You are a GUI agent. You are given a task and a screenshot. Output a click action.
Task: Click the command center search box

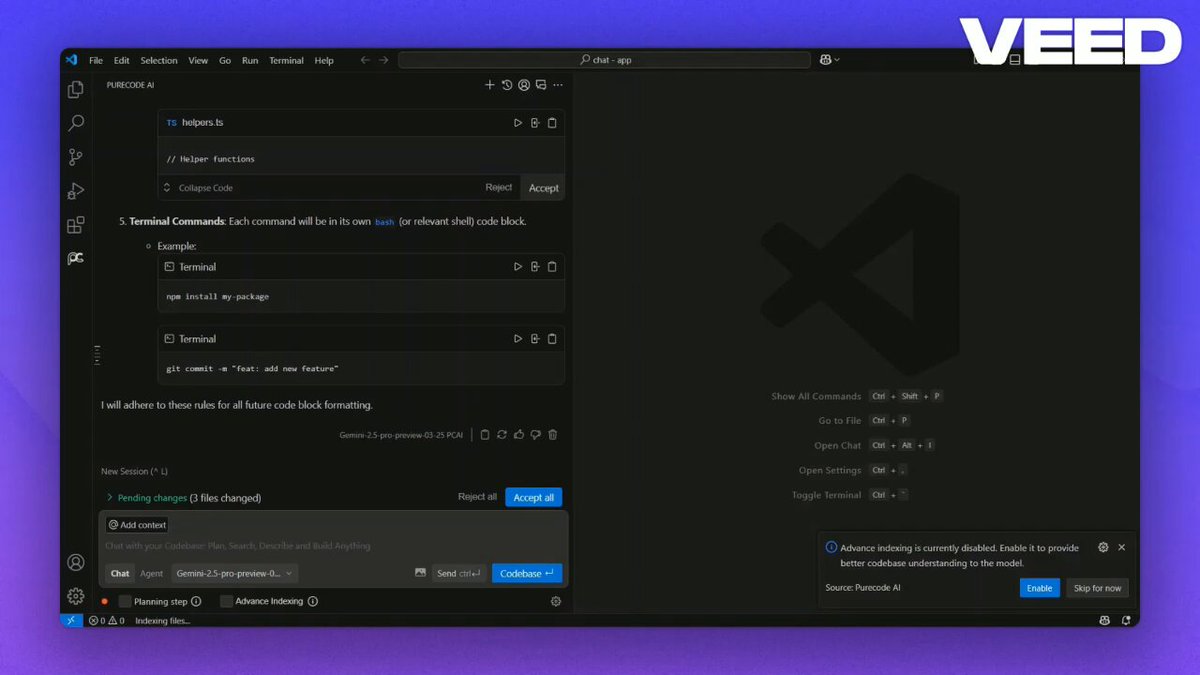[x=605, y=60]
